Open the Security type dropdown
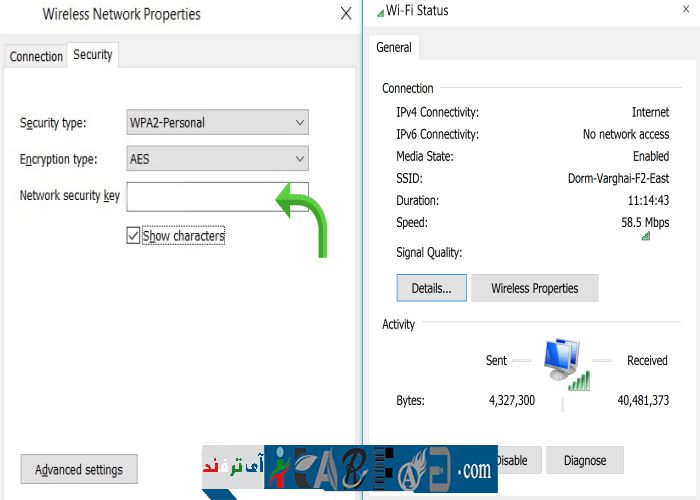 coord(217,123)
